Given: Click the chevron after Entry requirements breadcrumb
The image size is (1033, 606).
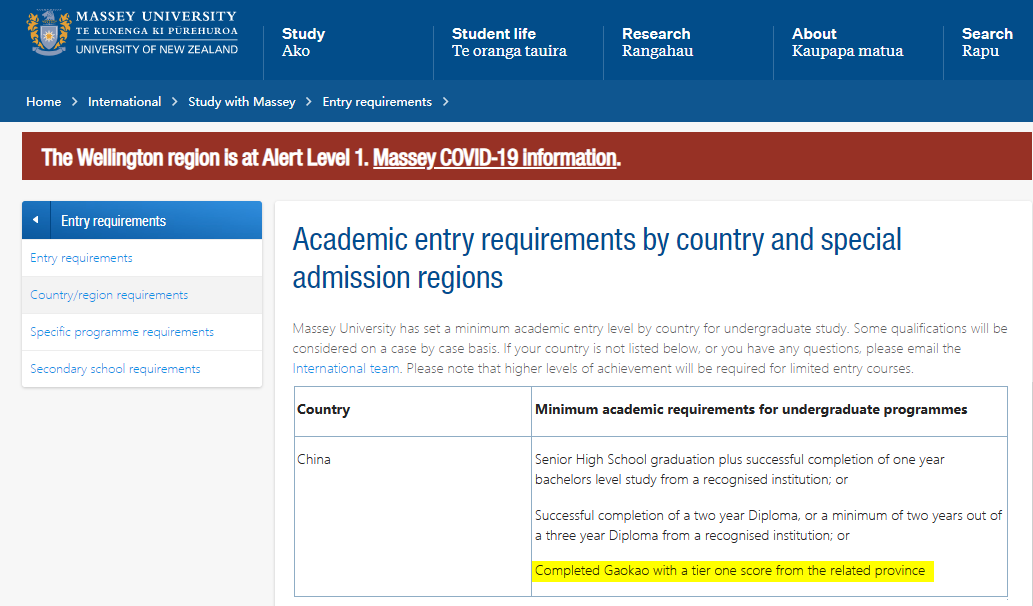Looking at the screenshot, I should [445, 101].
